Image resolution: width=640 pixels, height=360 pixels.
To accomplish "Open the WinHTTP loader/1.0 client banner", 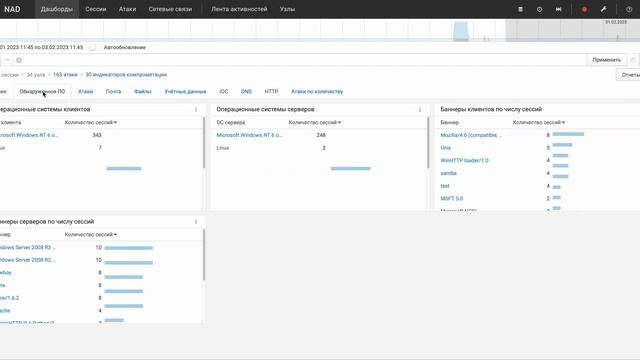I will [x=464, y=160].
